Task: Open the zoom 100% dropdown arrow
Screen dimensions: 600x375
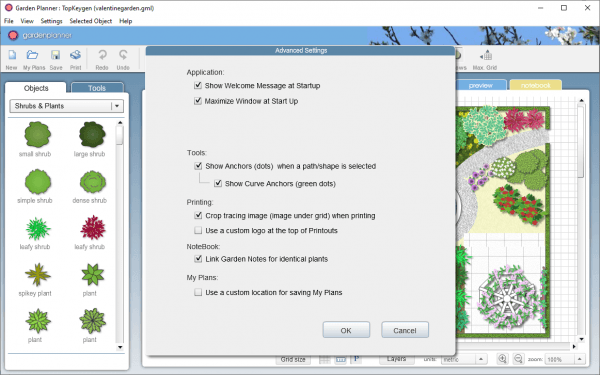Action: (579, 359)
